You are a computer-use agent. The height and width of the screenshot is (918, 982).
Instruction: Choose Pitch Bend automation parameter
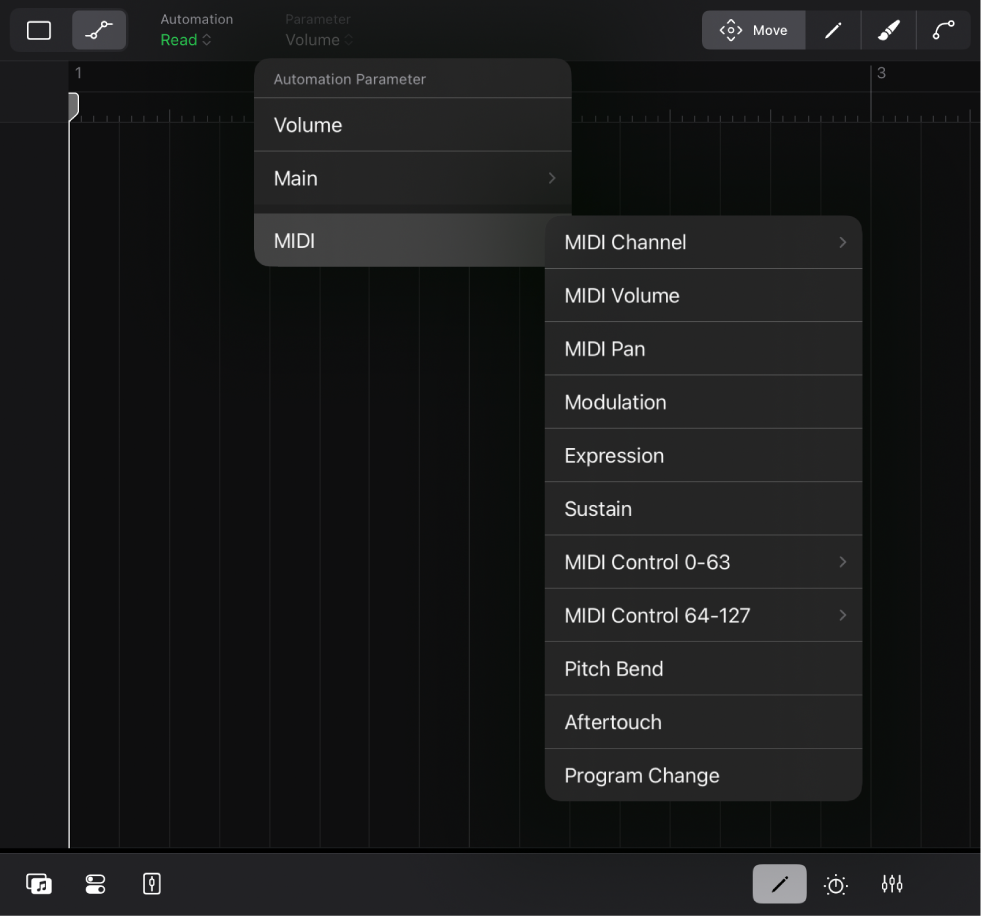[703, 668]
